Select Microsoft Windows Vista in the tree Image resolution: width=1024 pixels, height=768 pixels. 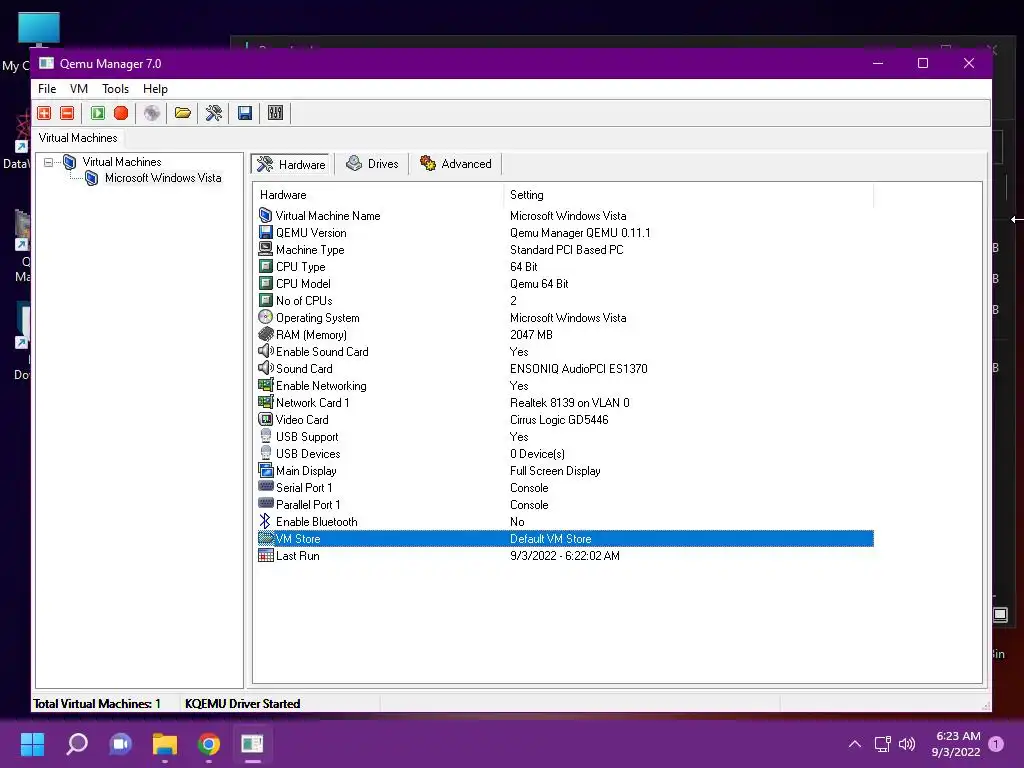tap(163, 178)
